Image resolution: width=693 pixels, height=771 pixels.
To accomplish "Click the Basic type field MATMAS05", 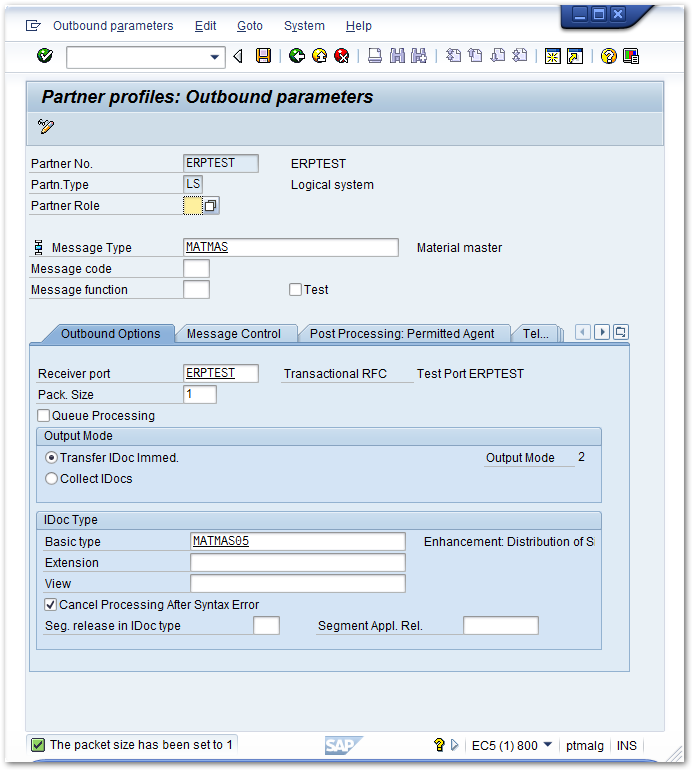I will point(298,541).
